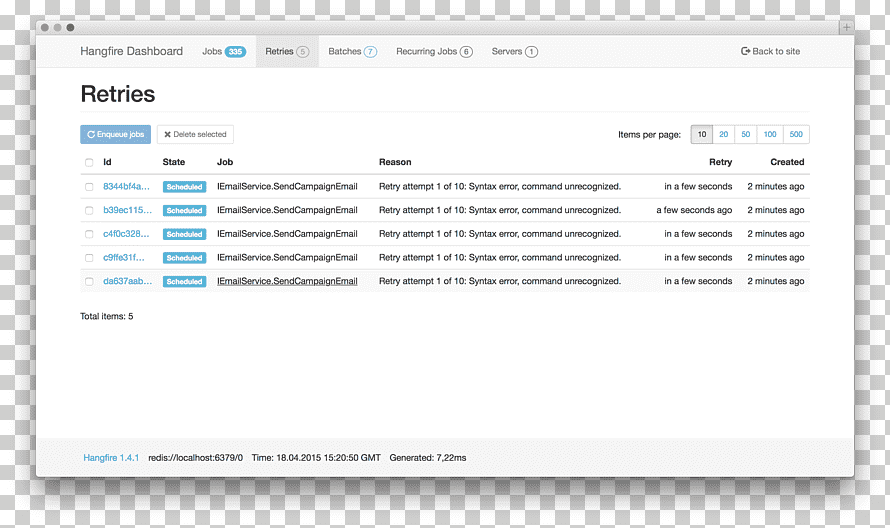Check the box for job 8344bf4a
Screen dimensions: 890x528
click(x=89, y=187)
